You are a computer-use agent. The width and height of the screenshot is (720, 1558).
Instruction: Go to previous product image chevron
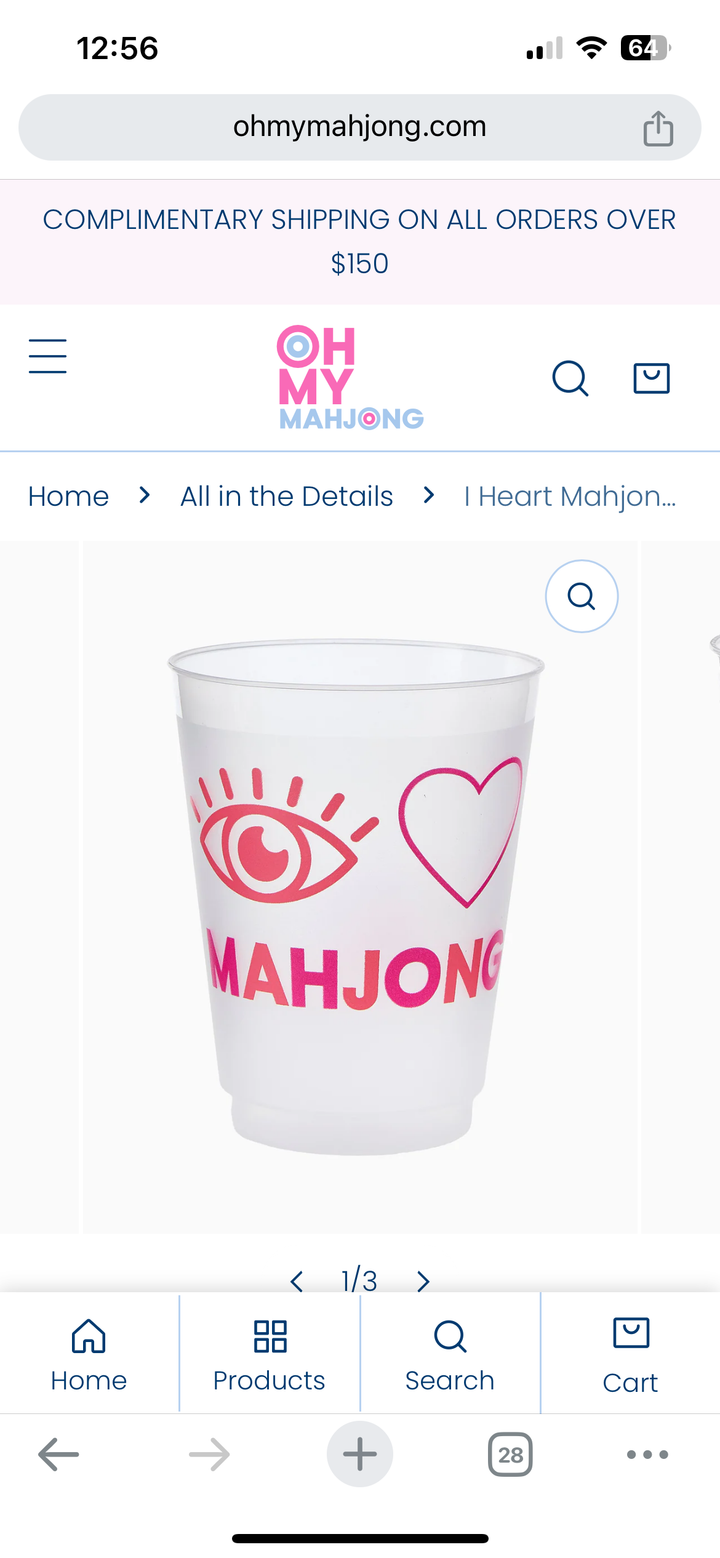[296, 1281]
